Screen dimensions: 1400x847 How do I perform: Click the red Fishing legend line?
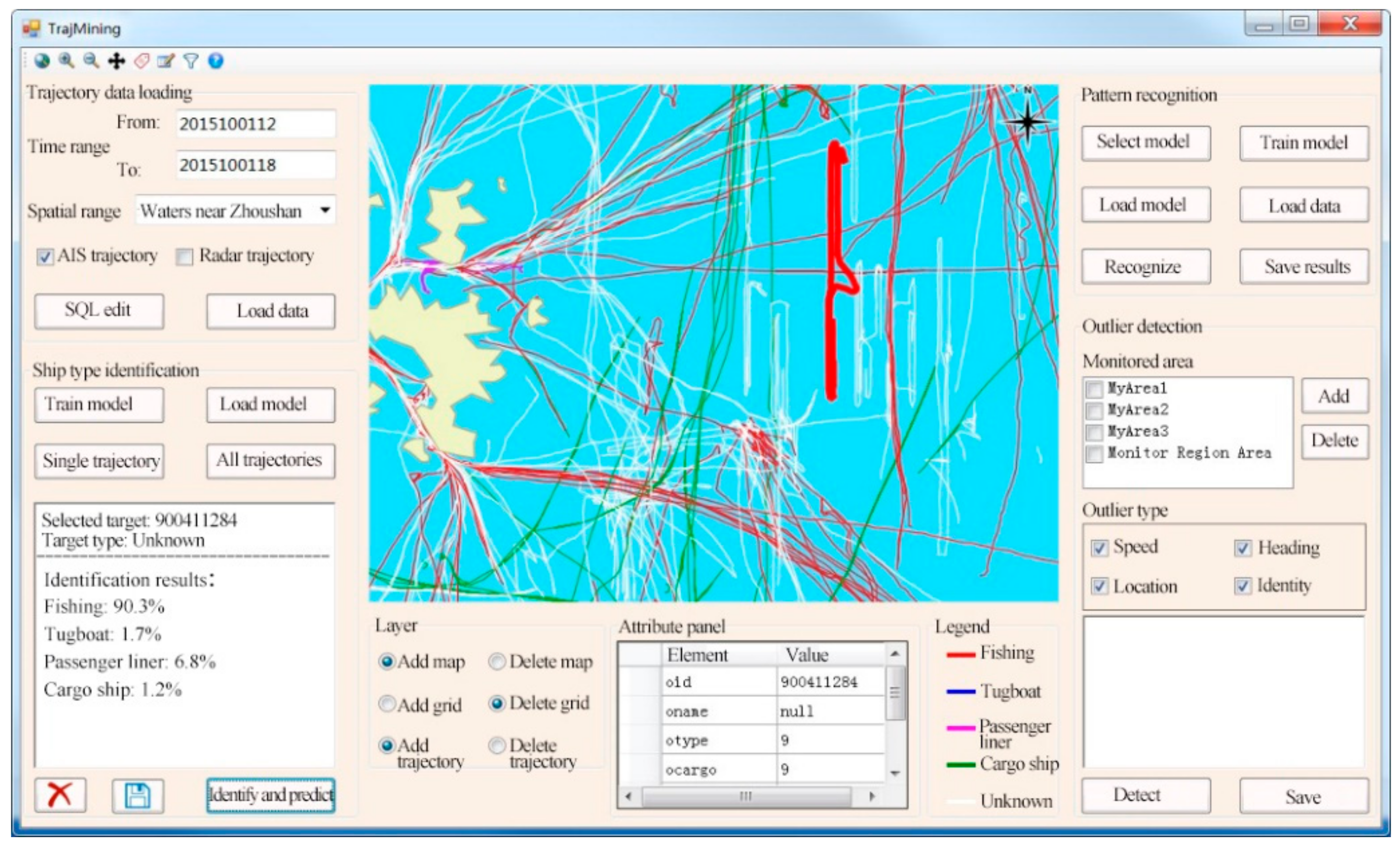click(961, 655)
